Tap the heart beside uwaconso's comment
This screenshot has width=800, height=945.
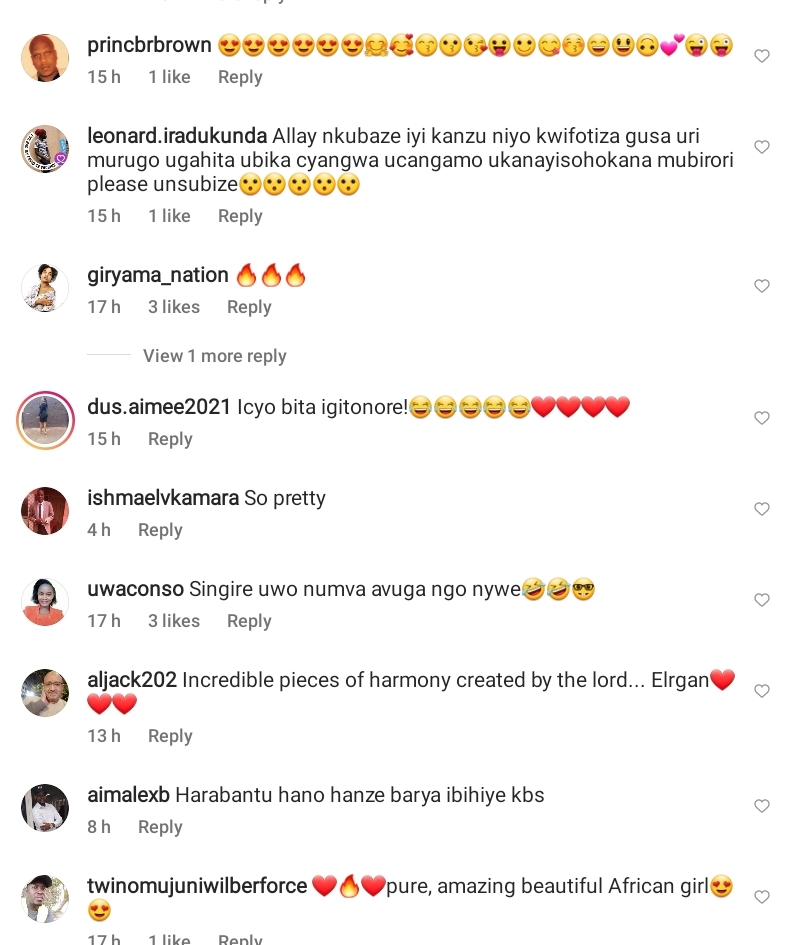click(762, 600)
